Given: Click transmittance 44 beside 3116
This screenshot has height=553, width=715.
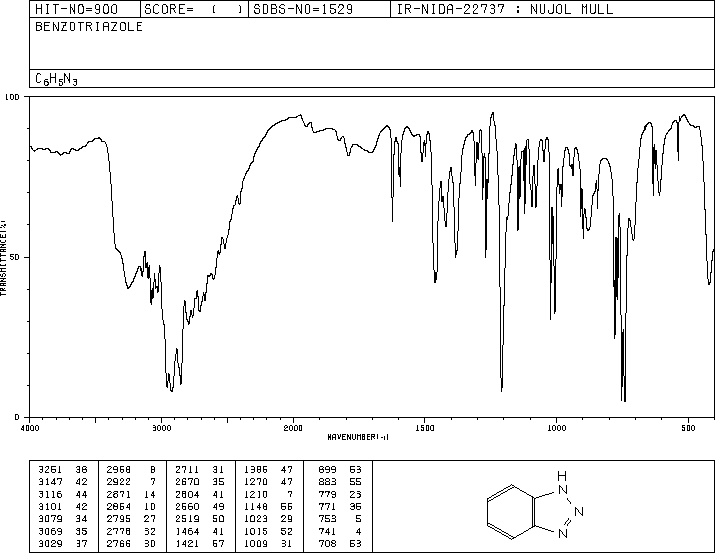Looking at the screenshot, I should (x=81, y=494).
